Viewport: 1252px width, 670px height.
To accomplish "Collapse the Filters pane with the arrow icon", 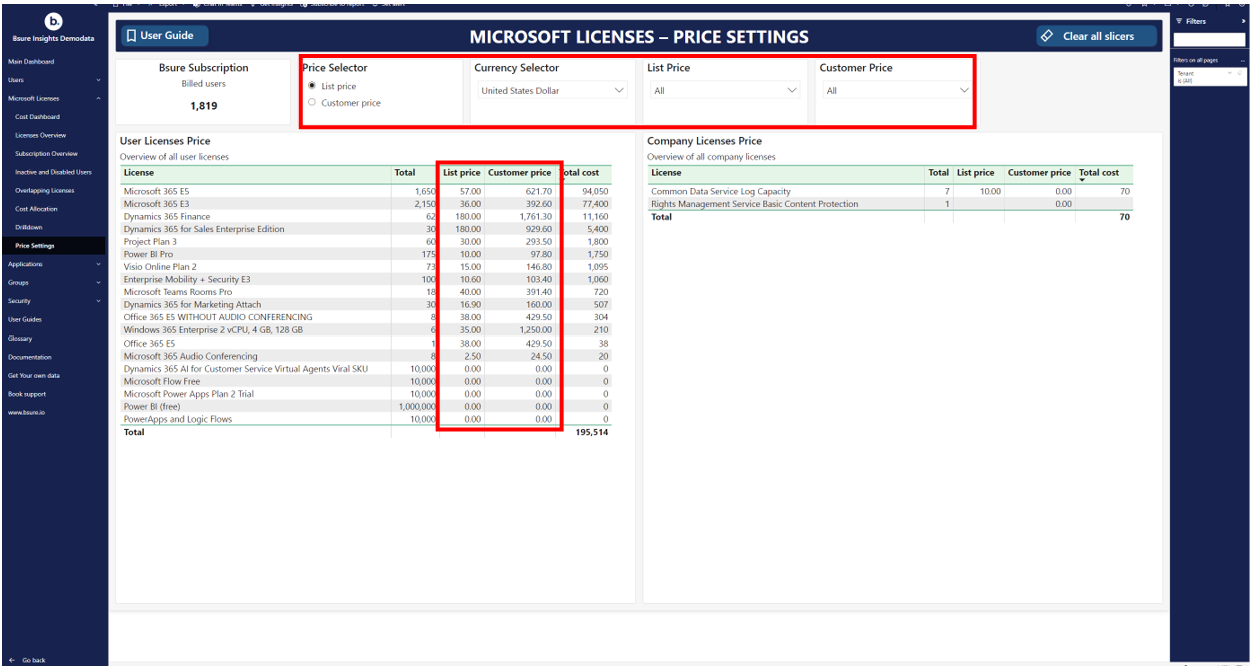I will click(x=1243, y=21).
